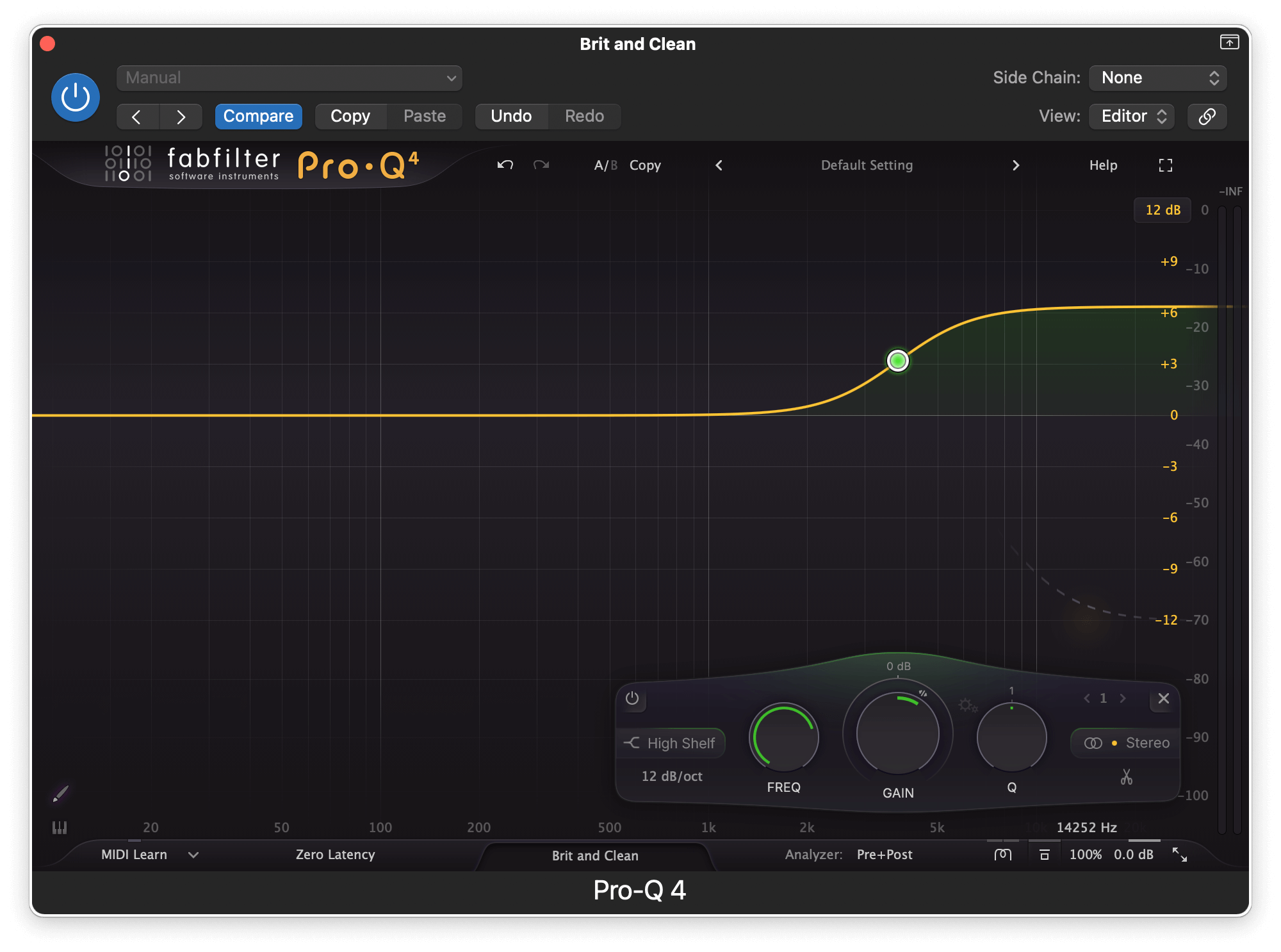Click the Undo button in Logic header

click(511, 117)
